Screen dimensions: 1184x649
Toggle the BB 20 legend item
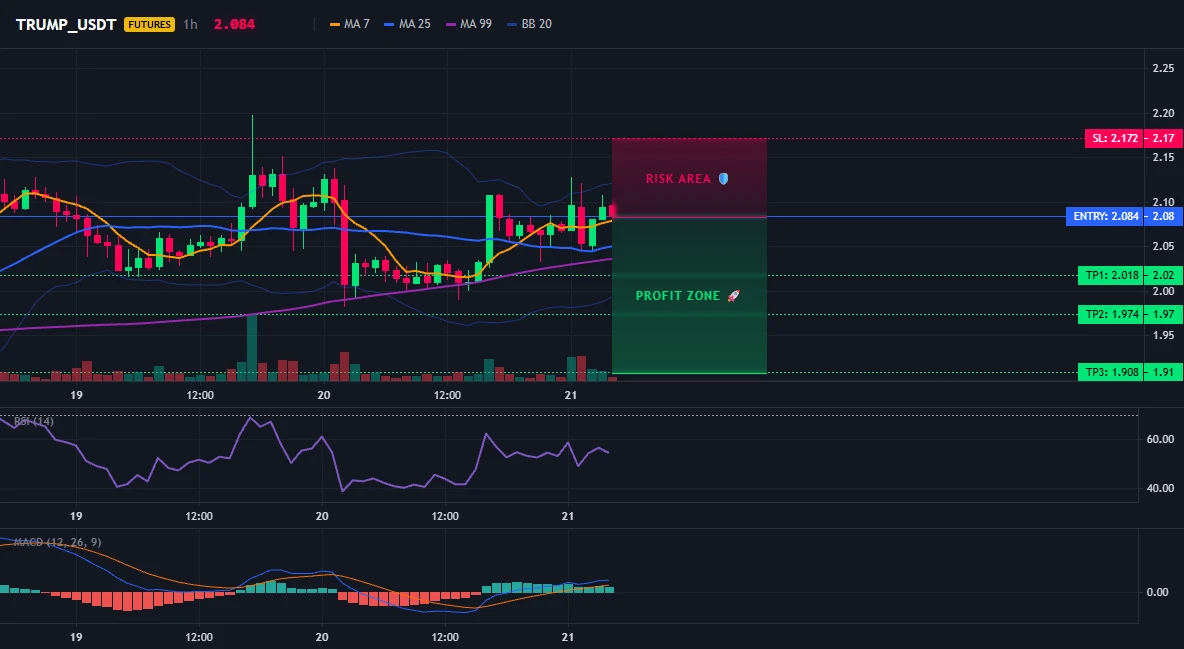point(529,24)
